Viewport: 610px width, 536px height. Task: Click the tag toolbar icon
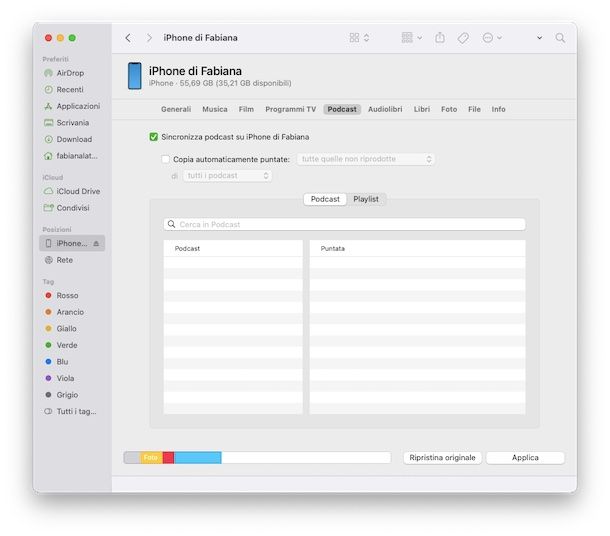(x=463, y=38)
